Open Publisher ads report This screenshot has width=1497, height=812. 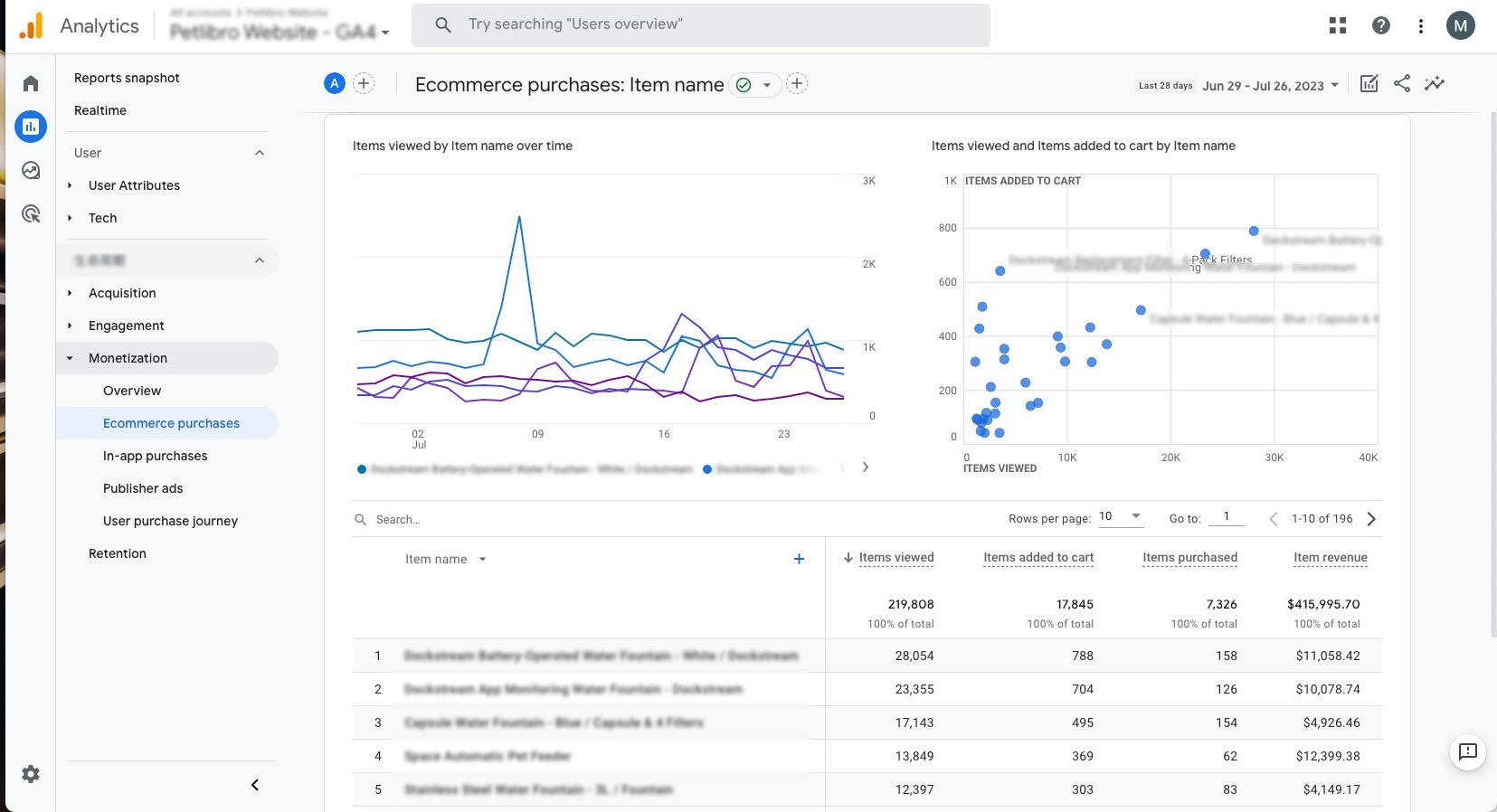point(143,488)
